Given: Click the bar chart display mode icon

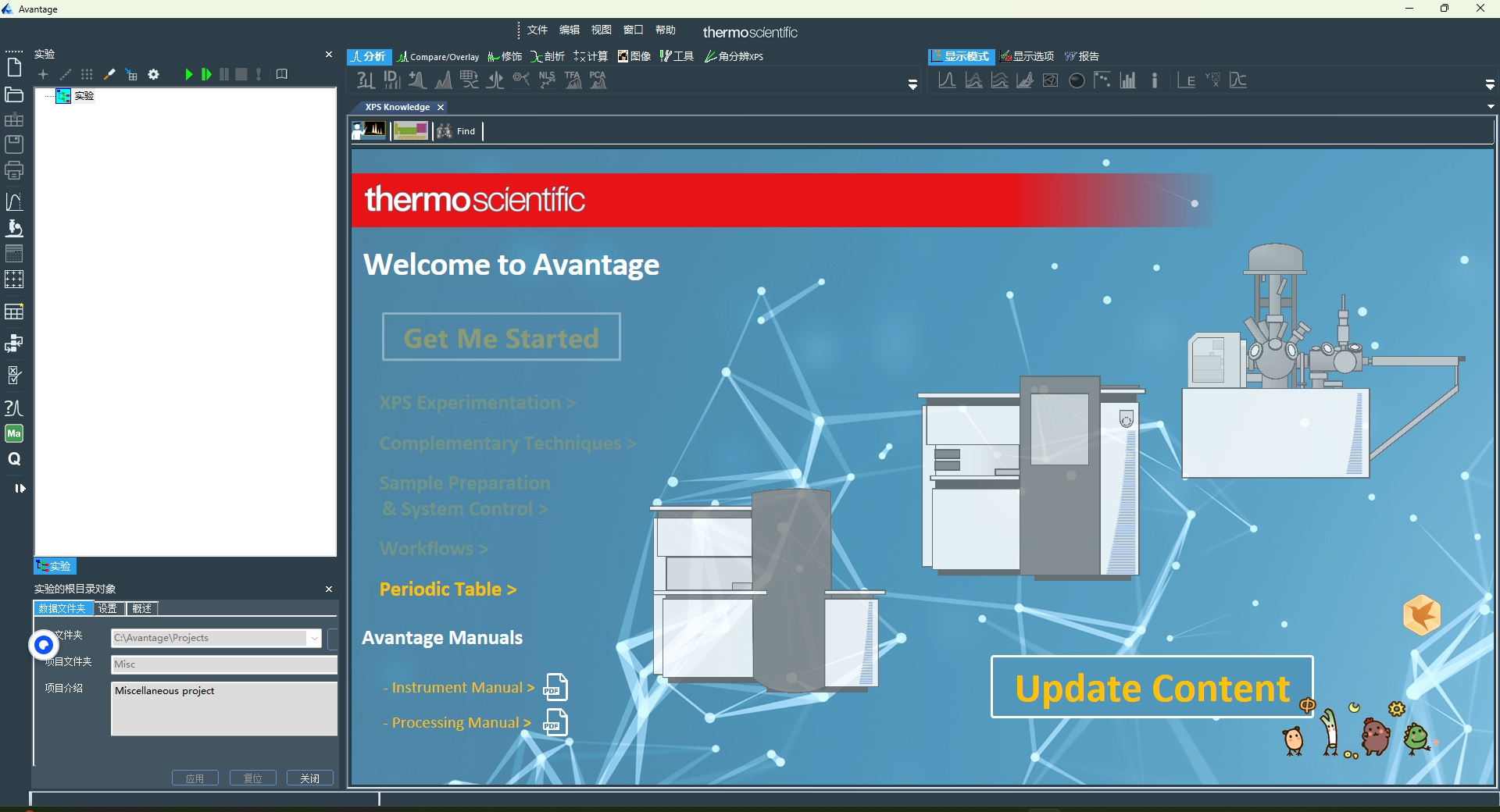Looking at the screenshot, I should 1128,80.
